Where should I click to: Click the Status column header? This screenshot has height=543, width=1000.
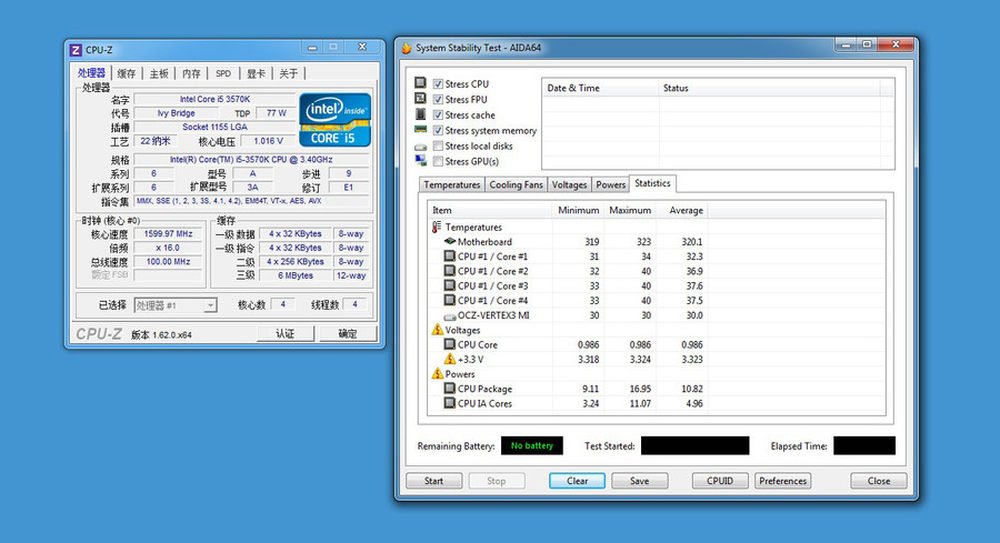pos(769,88)
